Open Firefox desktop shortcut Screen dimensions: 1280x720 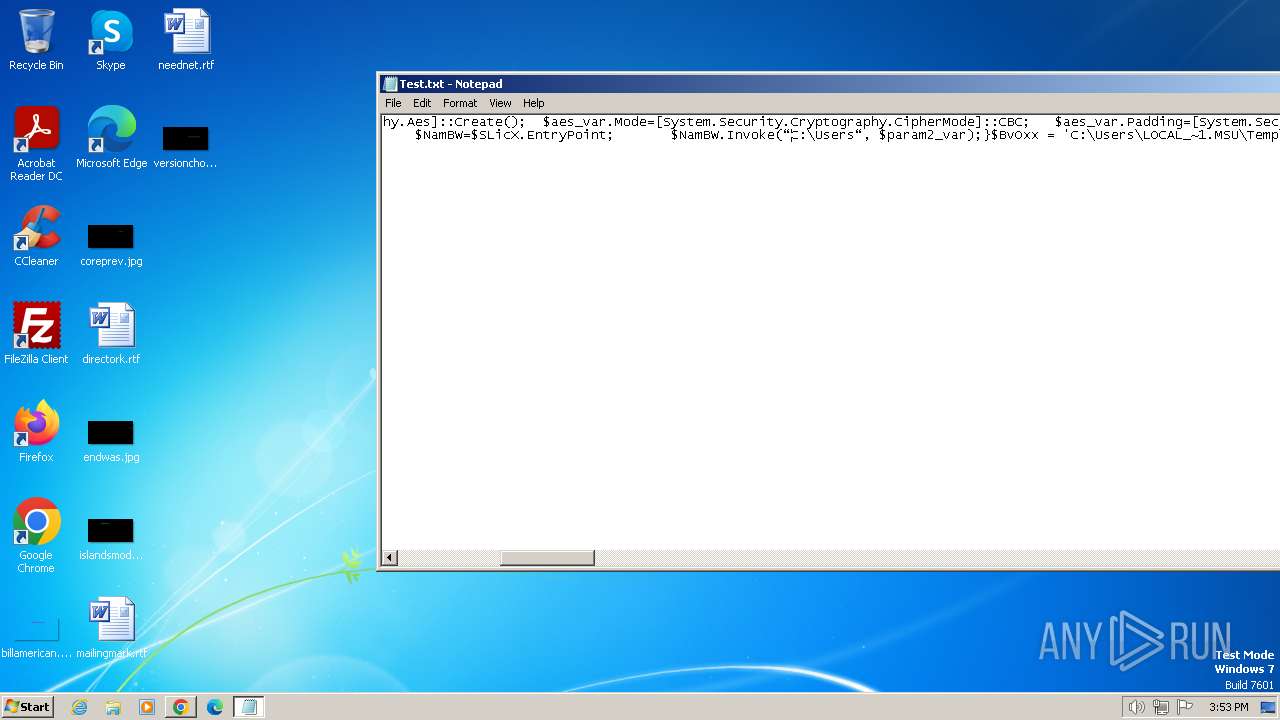(x=36, y=432)
